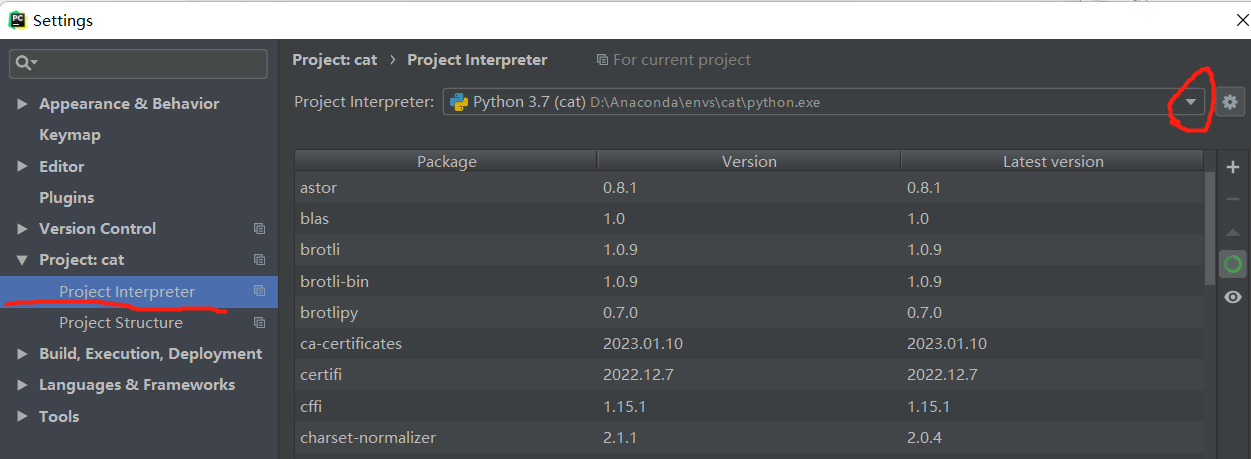
Task: Click the interpreter settings gear icon
Action: (1230, 101)
